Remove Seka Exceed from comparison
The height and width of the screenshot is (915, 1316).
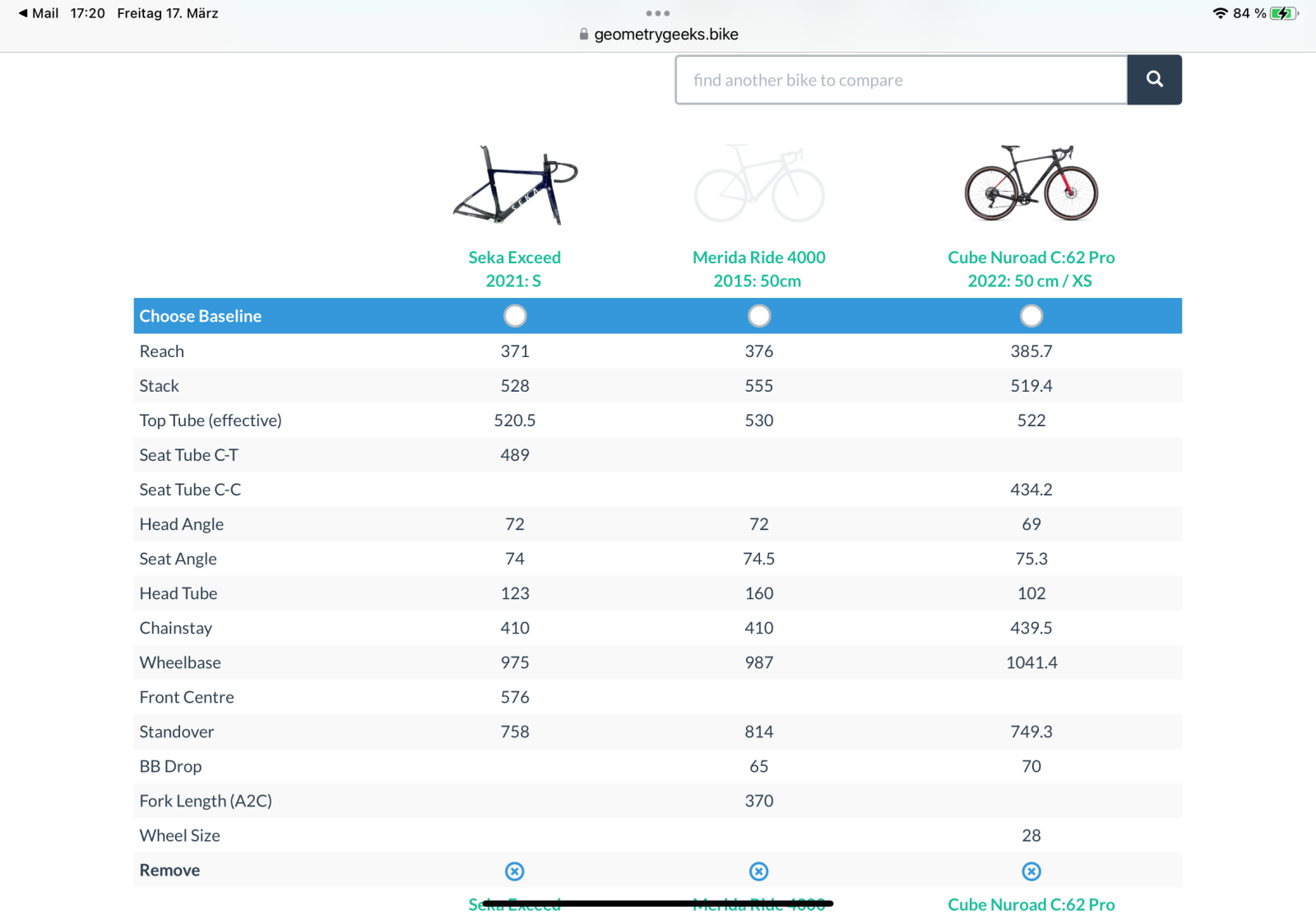coord(514,871)
